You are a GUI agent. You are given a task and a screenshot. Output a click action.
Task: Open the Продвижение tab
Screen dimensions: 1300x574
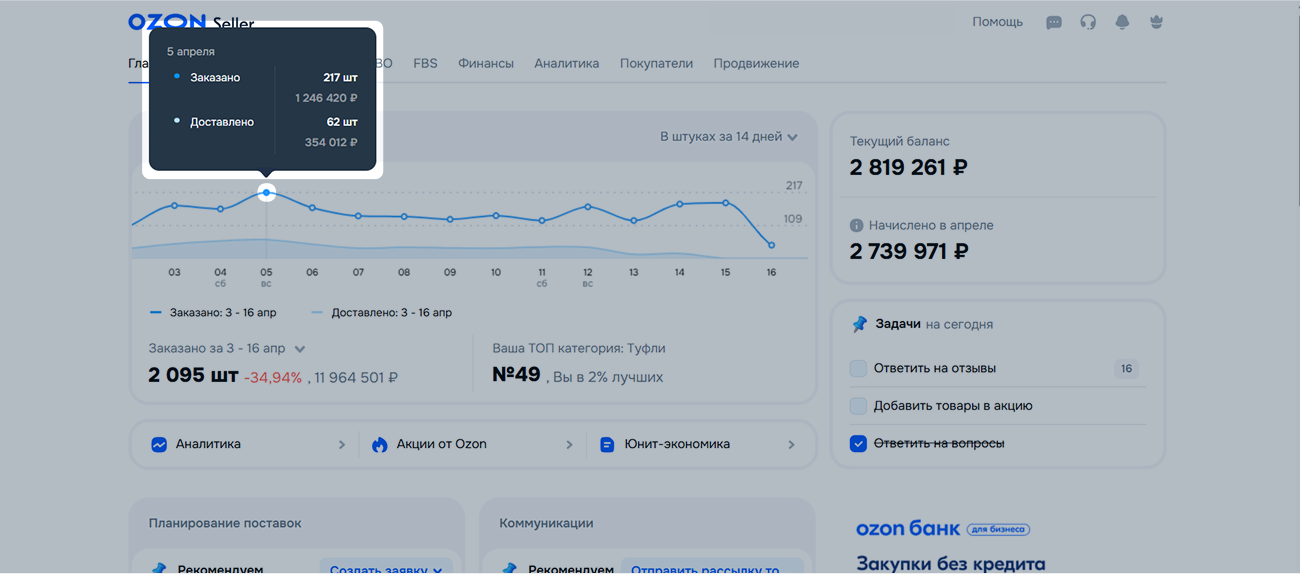(756, 64)
